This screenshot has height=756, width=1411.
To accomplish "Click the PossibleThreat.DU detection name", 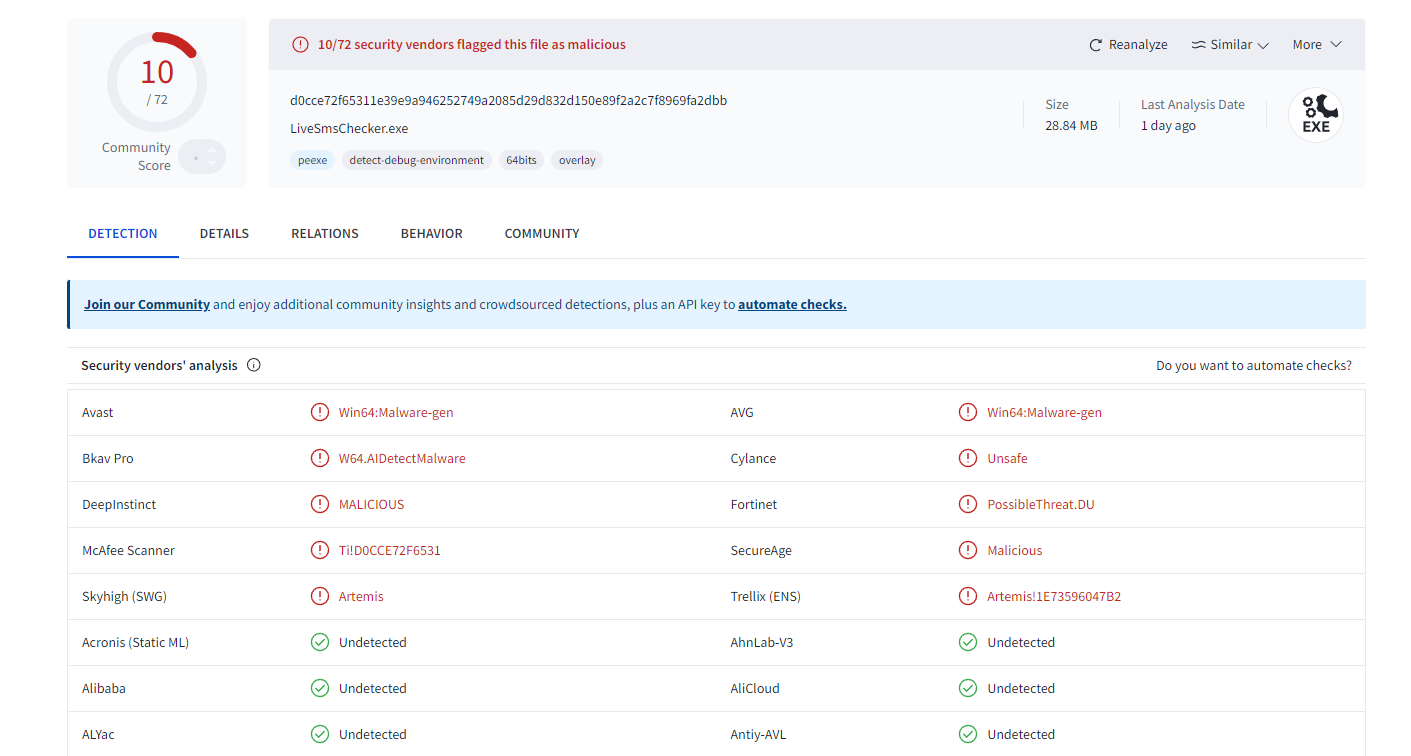I will pyautogui.click(x=1040, y=504).
